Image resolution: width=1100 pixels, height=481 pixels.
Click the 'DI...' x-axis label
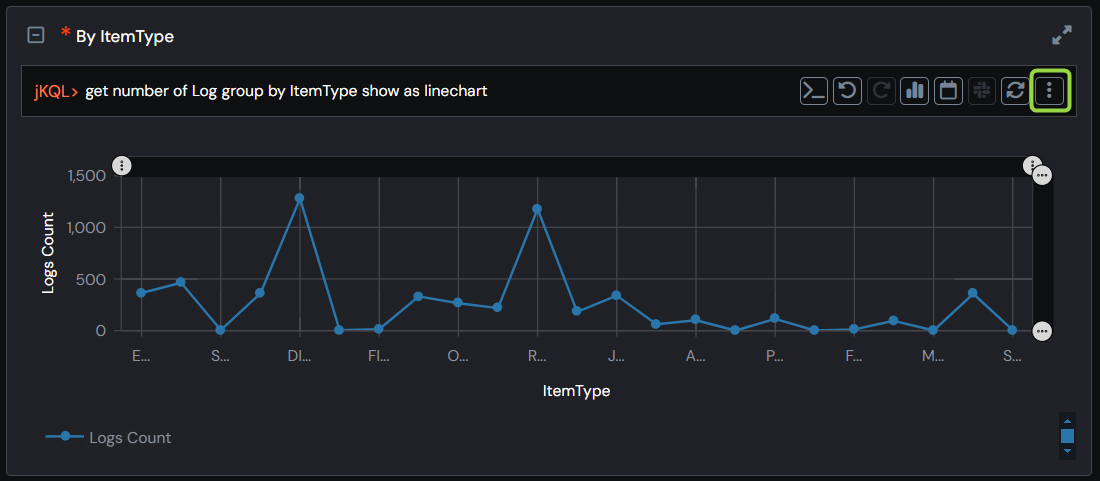tap(300, 356)
